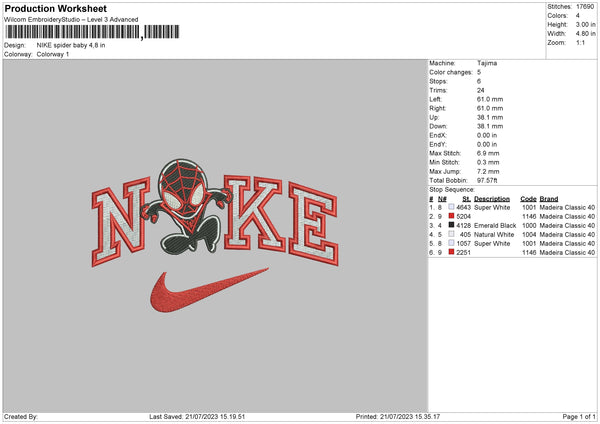This screenshot has width=600, height=424.
Task: Click stitch count '2251' in stop row 6
Action: pyautogui.click(x=463, y=253)
